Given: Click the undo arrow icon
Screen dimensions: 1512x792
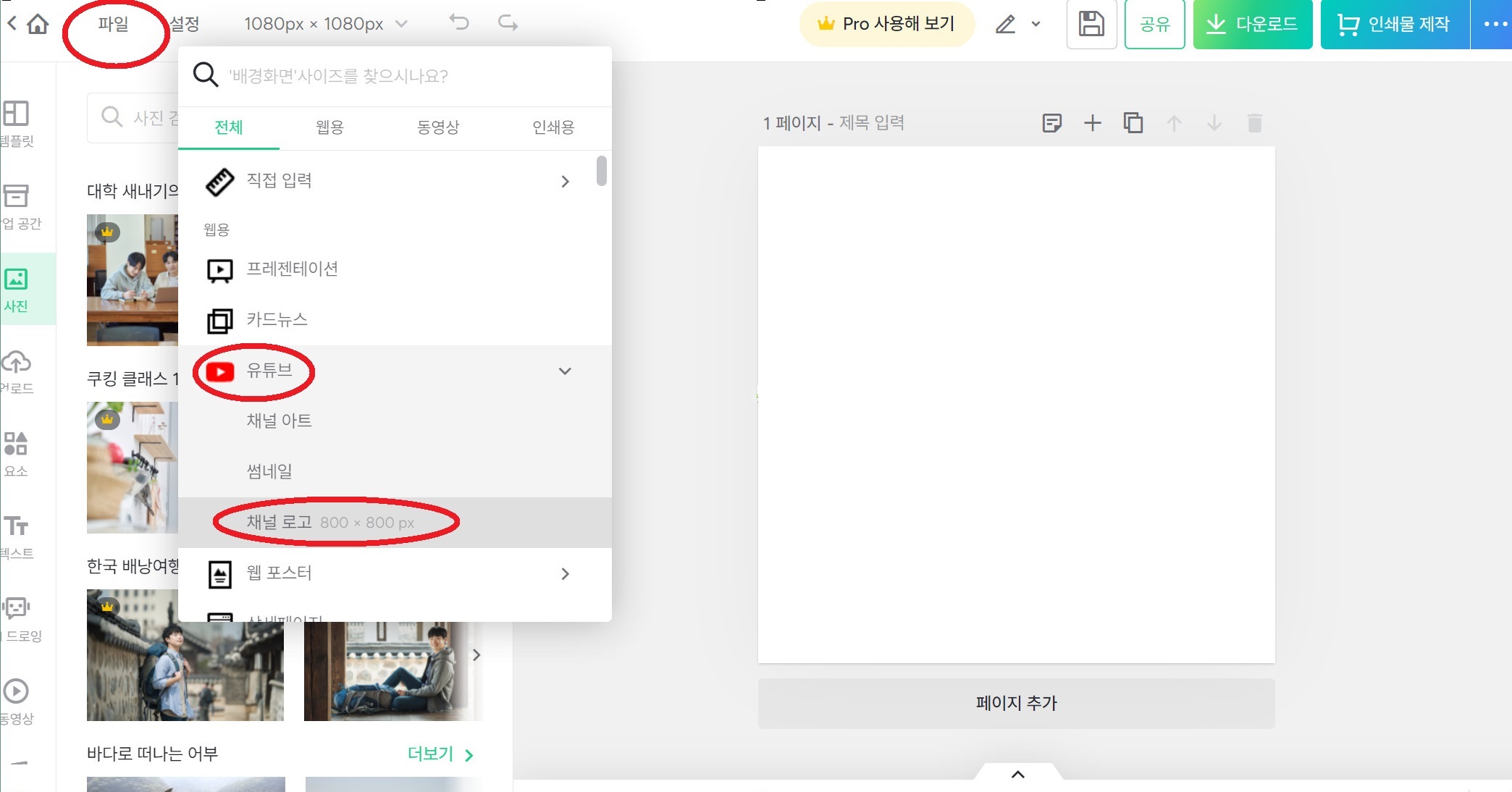Looking at the screenshot, I should point(459,23).
